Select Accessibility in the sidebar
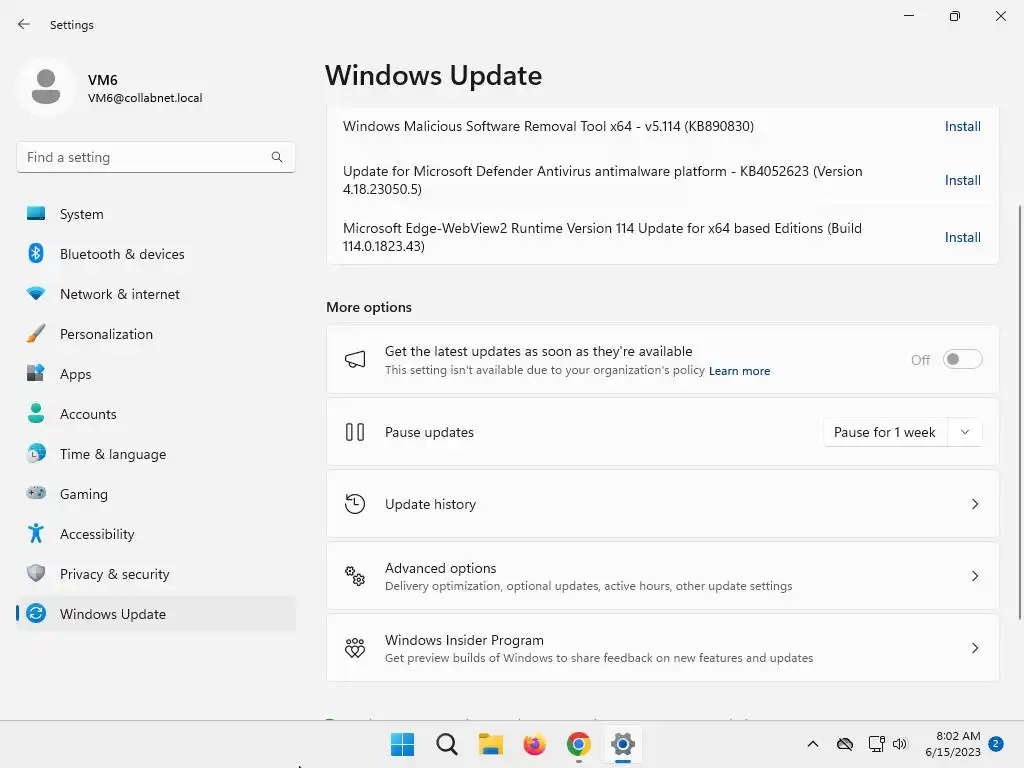Viewport: 1024px width, 768px height. [x=156, y=534]
